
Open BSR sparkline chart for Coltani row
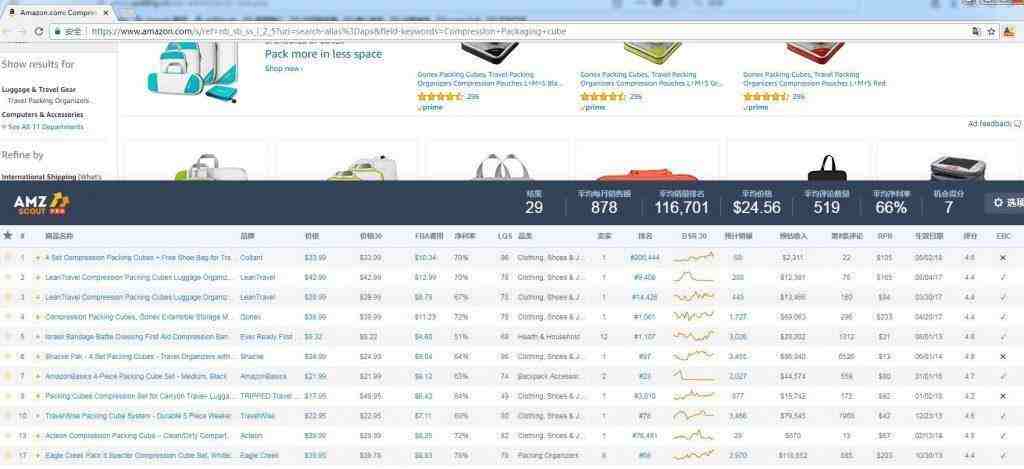pos(694,257)
